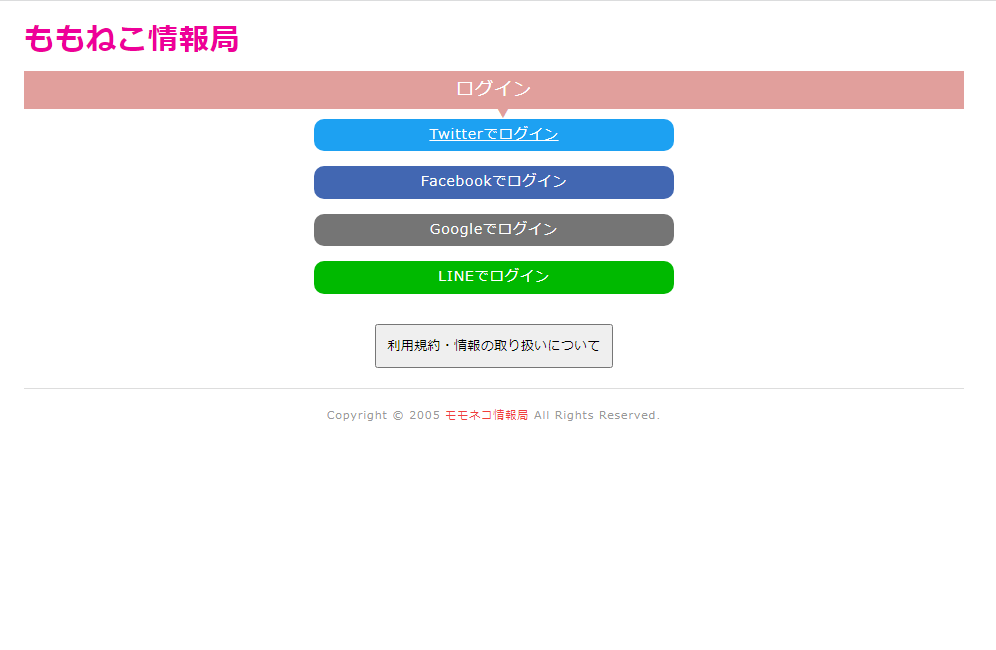Click the underlined Twitter login text

[x=493, y=134]
